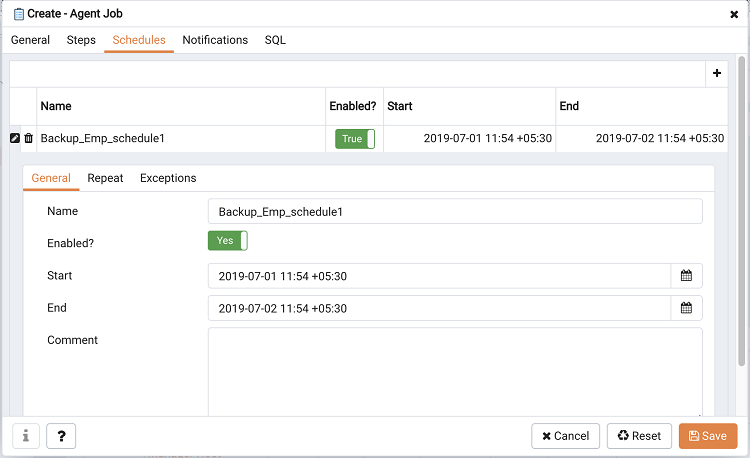
Task: Click the End date input field
Action: (x=440, y=308)
